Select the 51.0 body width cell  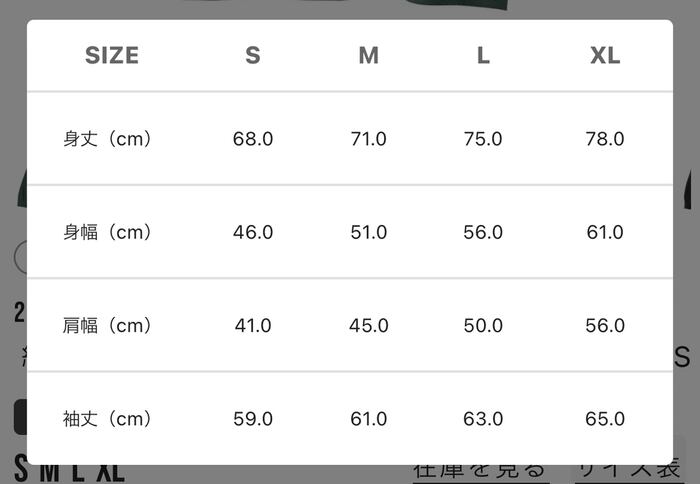369,232
